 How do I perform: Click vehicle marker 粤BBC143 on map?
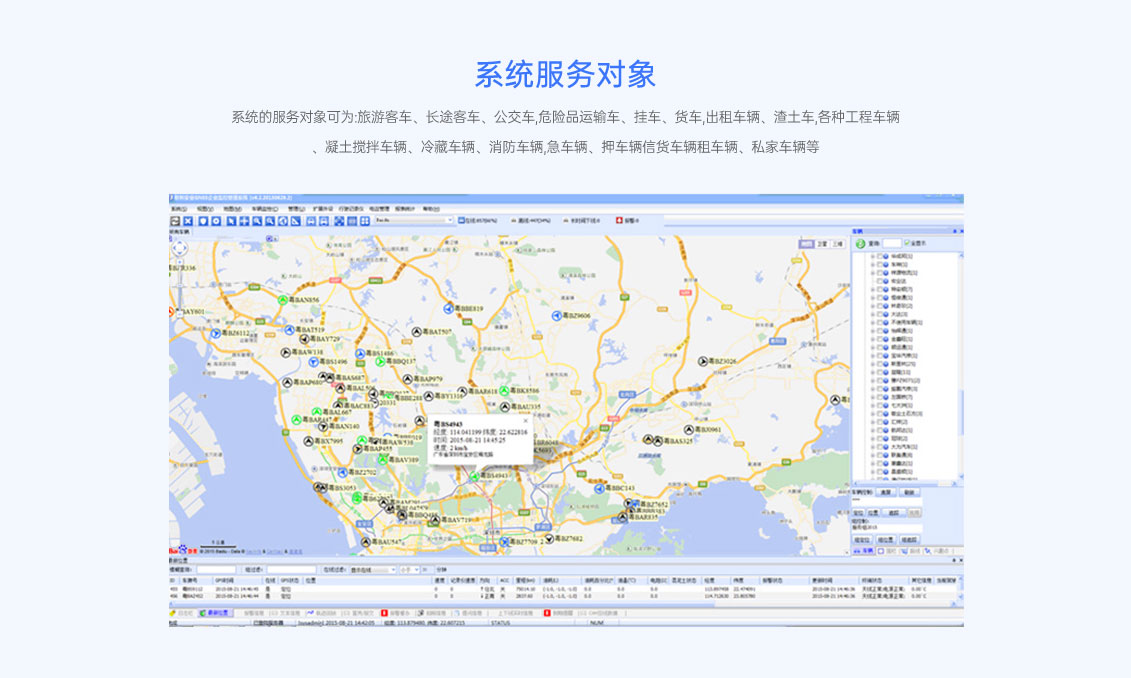(599, 488)
